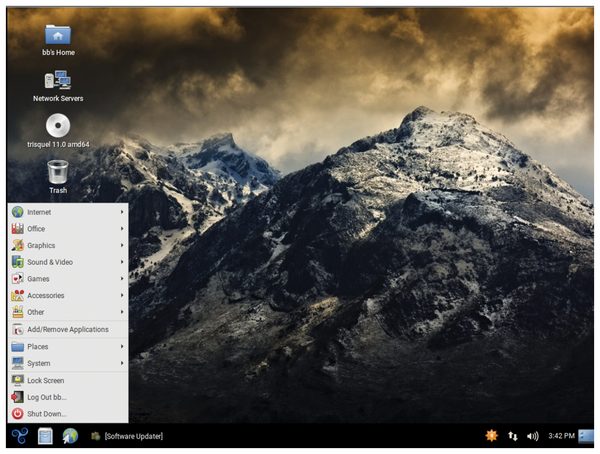Choose Log Out bb... from the menu
The height and width of the screenshot is (454, 600).
point(68,397)
